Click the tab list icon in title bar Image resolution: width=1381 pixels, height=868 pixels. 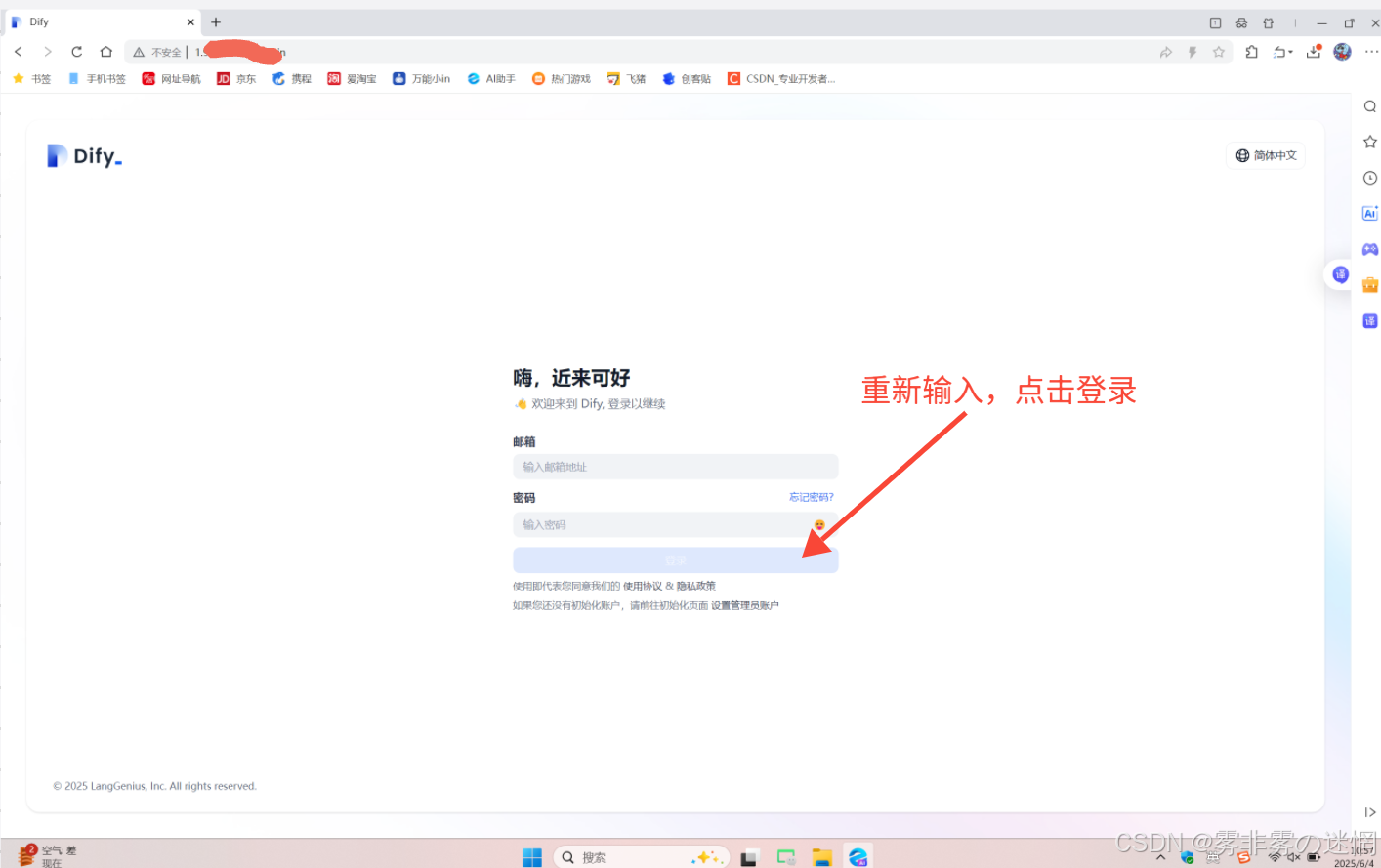(1216, 22)
